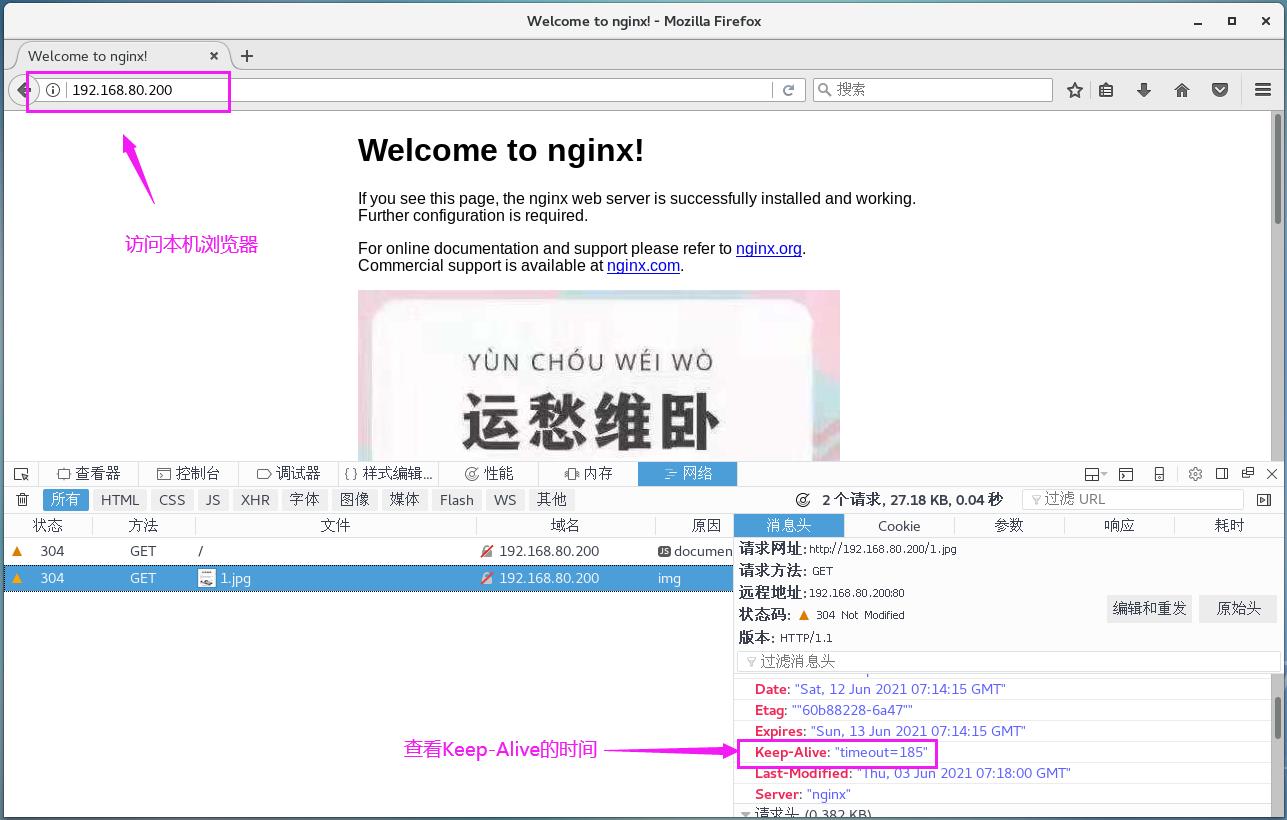Toggle the 媒体 media filter

coord(404,499)
